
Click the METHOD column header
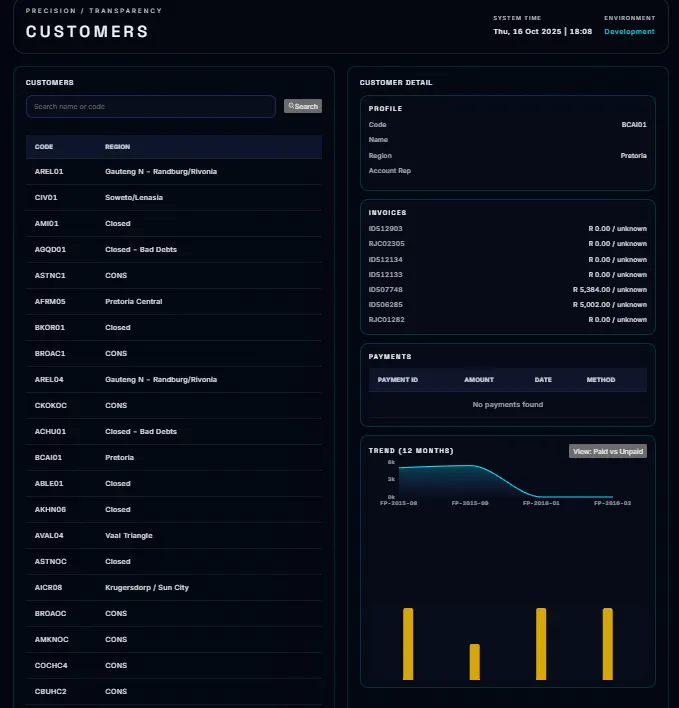[600, 380]
